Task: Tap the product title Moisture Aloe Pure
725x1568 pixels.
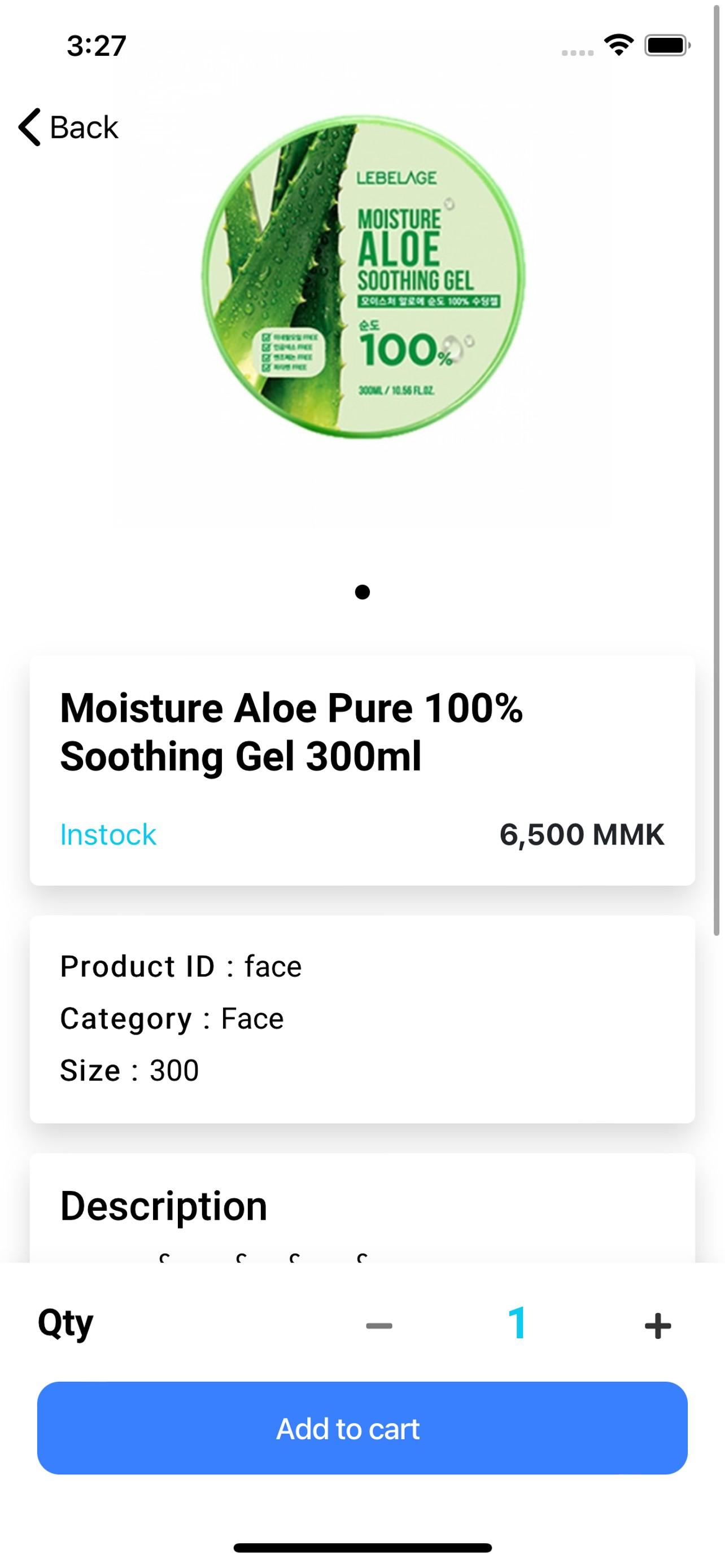Action: (291, 732)
